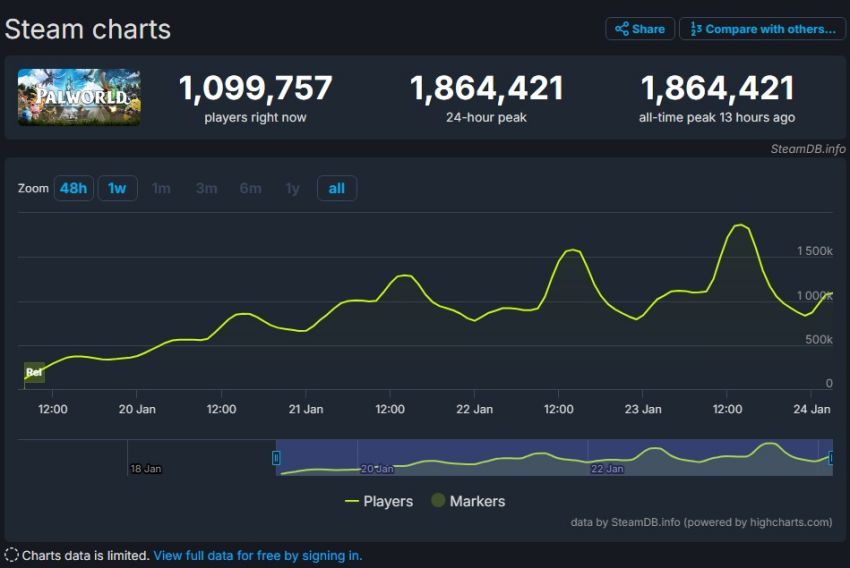
Task: Select the 1m zoom option
Action: point(161,188)
